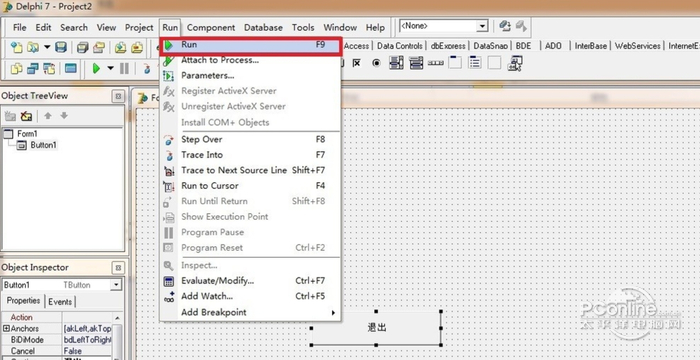Click the new item icon in Object TreeView
The width and height of the screenshot is (700, 360).
(x=10, y=116)
